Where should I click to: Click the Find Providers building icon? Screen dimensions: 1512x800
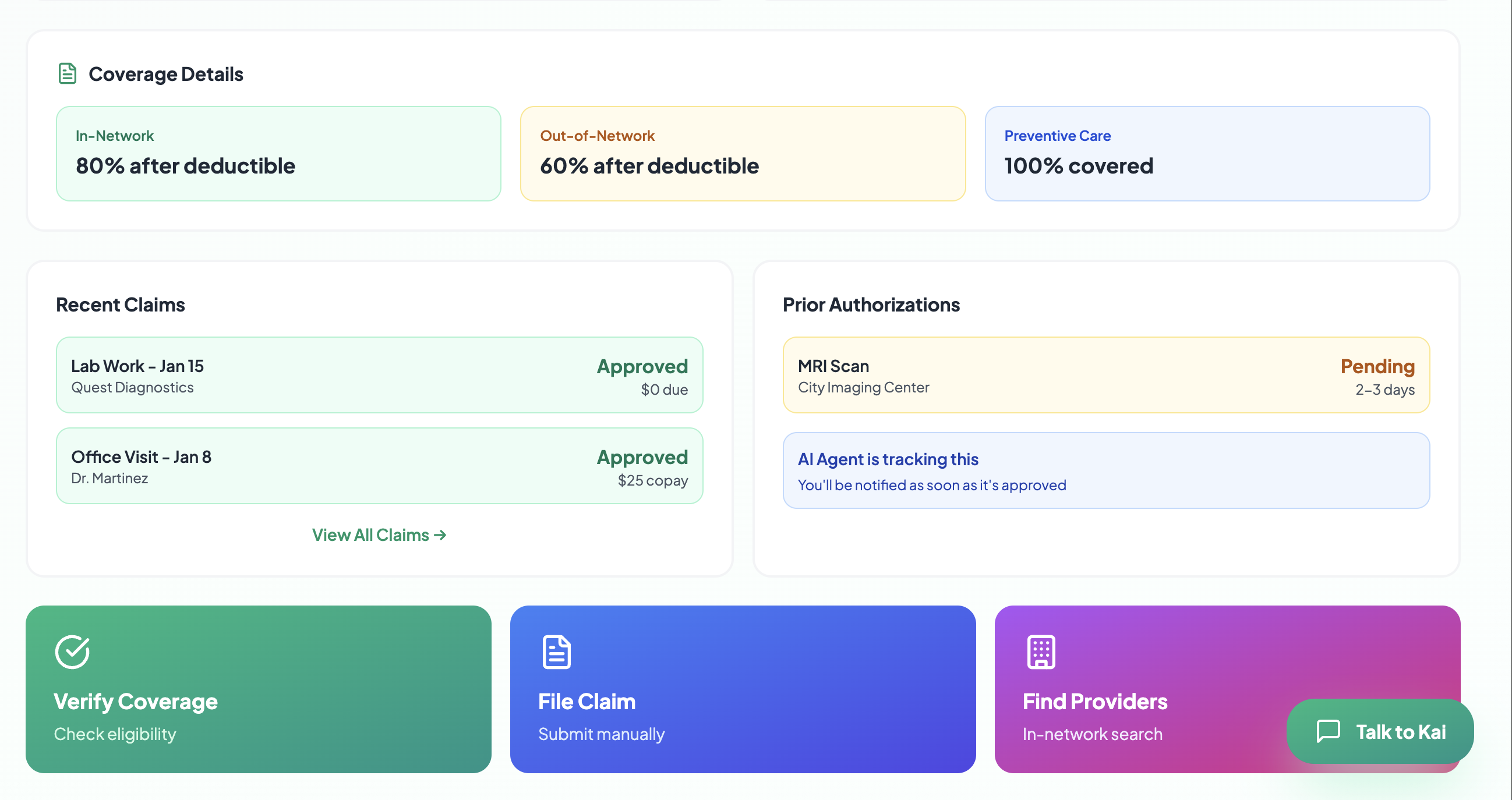pyautogui.click(x=1041, y=652)
